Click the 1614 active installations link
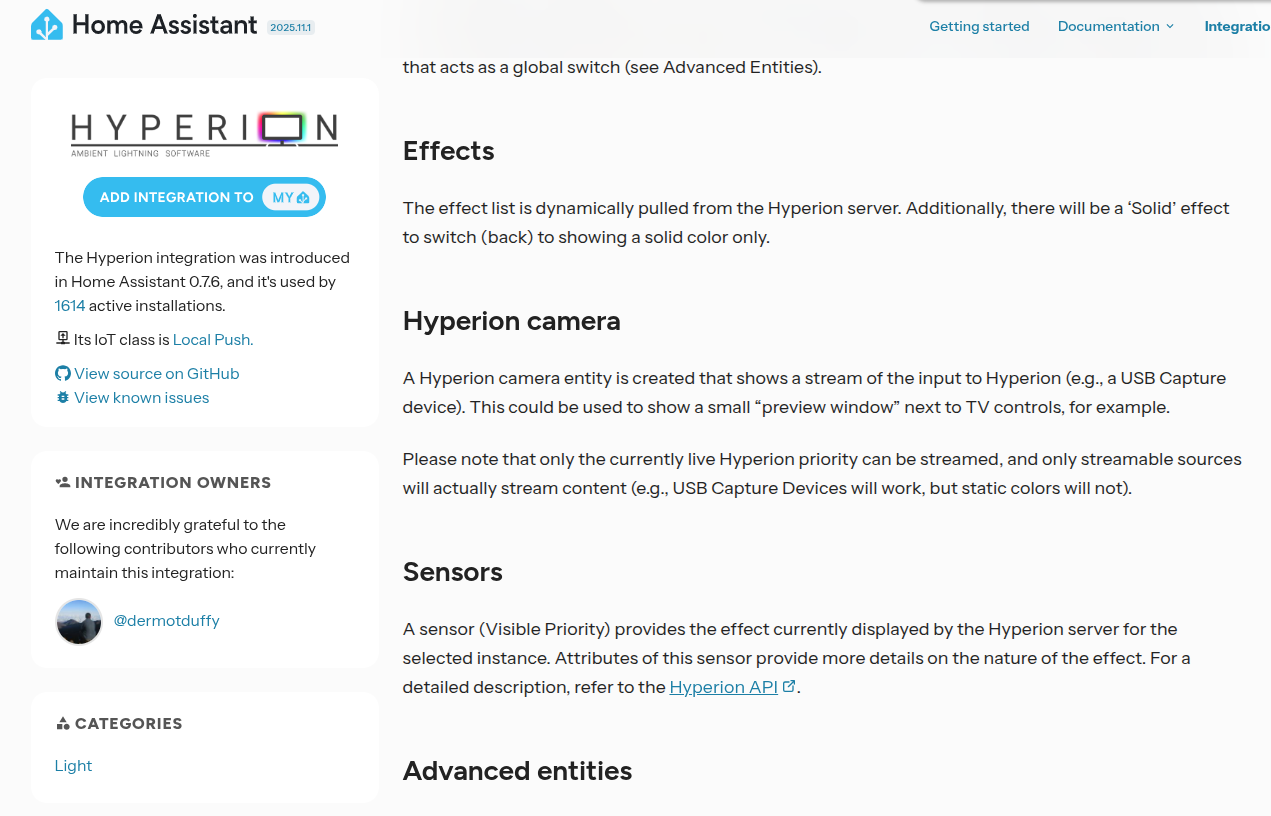The image size is (1271, 816). (x=70, y=306)
